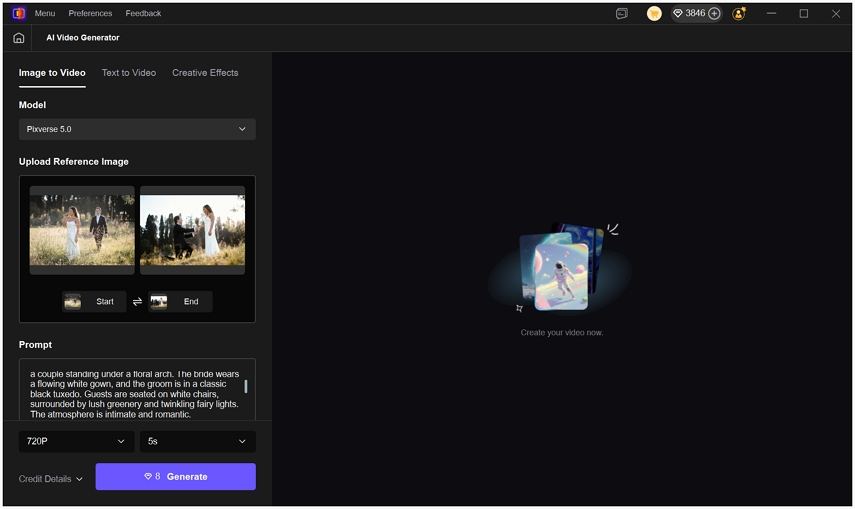
Task: Open the Preferences menu
Action: point(90,14)
